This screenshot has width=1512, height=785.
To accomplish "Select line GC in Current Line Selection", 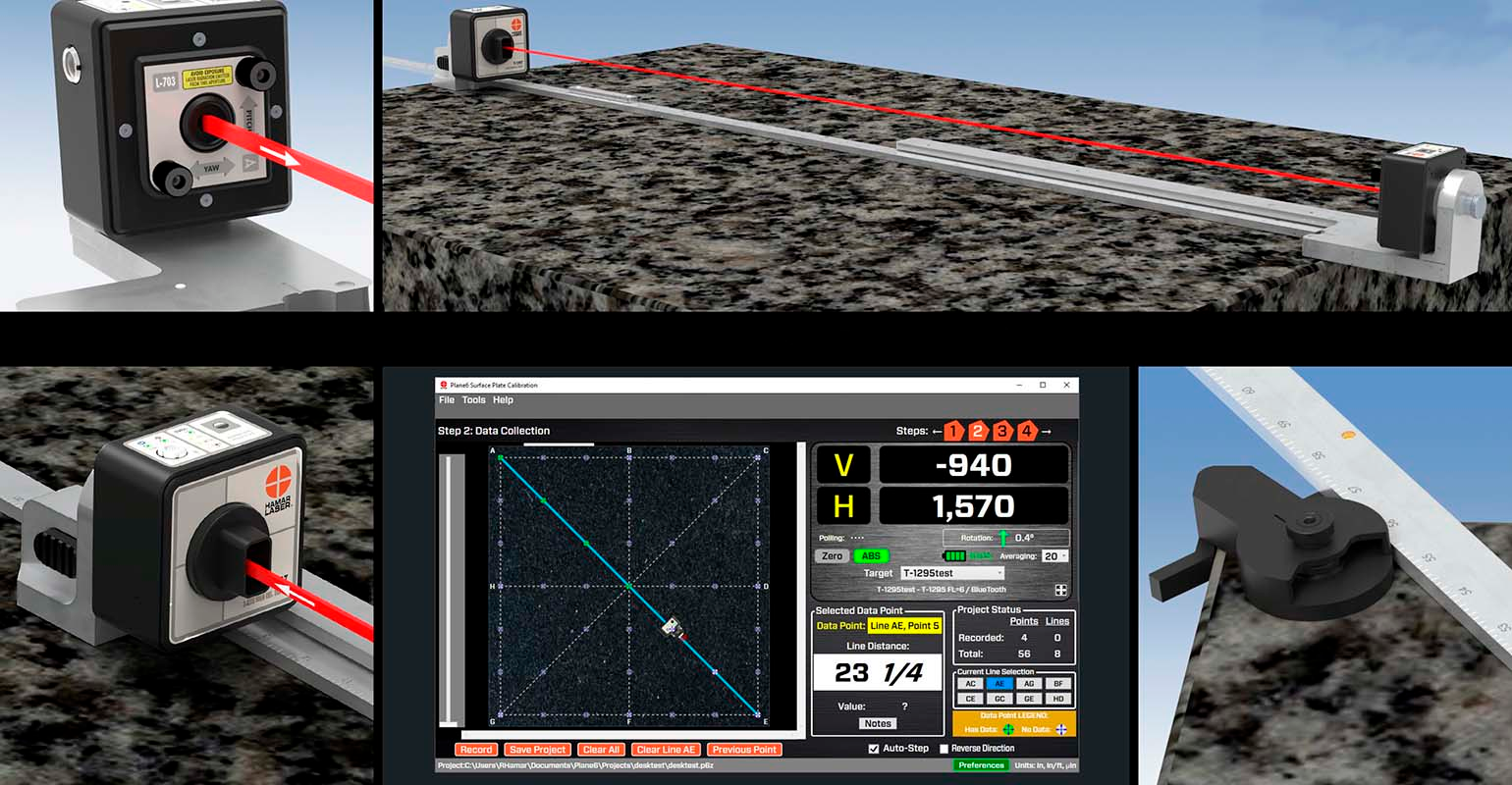I will coord(999,699).
